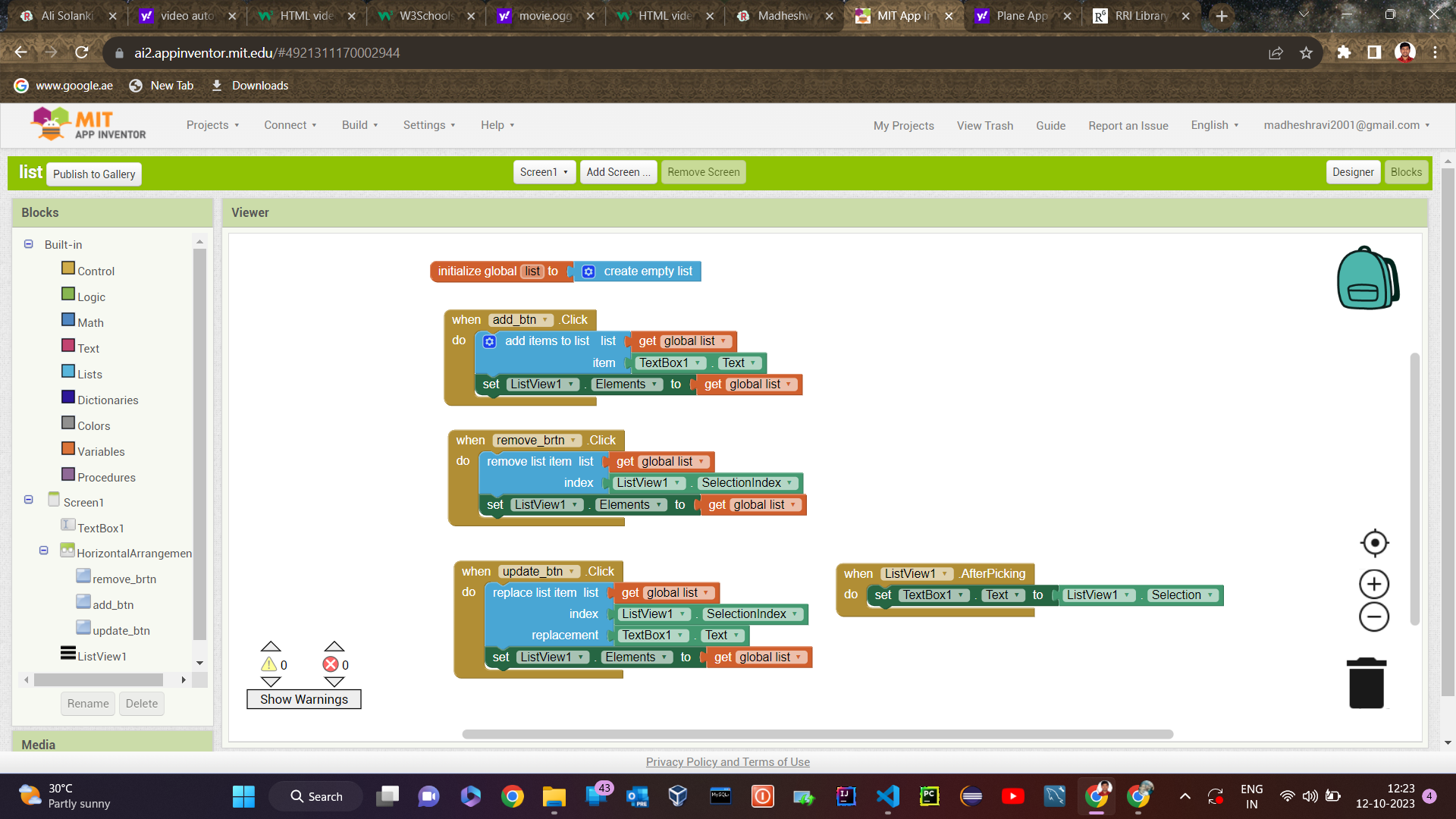Click the Add Screen button
Viewport: 1456px width, 819px height.
[618, 172]
